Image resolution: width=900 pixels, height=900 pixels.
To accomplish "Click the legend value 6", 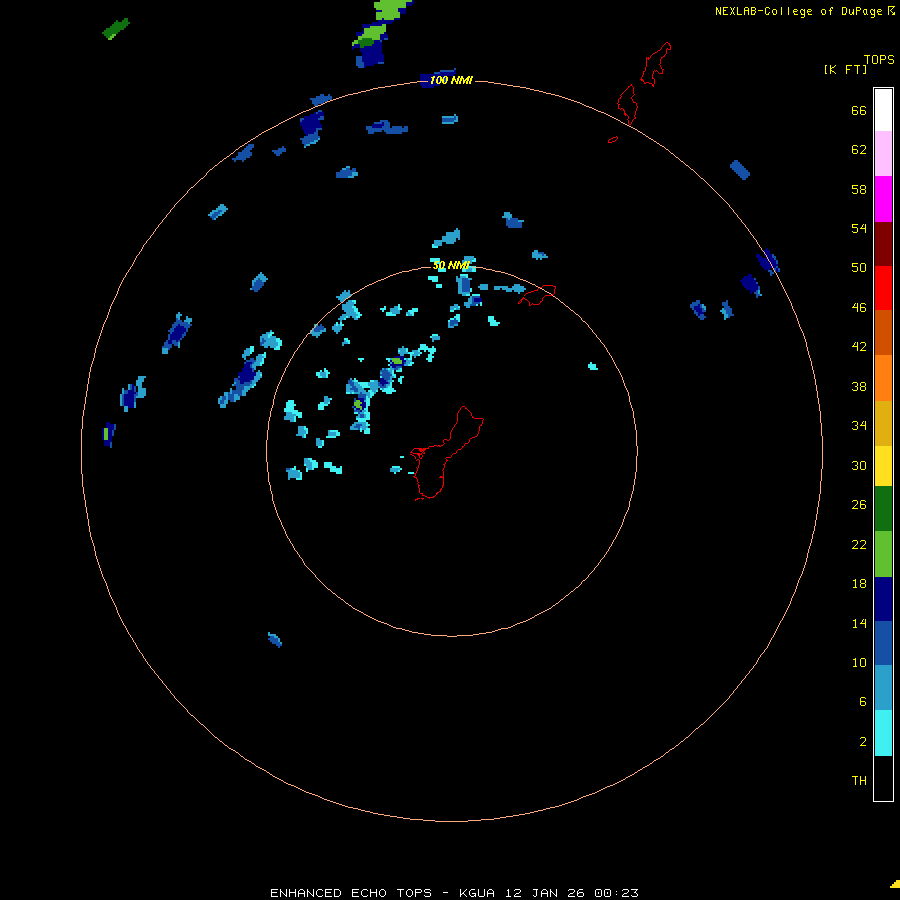I will 863,702.
